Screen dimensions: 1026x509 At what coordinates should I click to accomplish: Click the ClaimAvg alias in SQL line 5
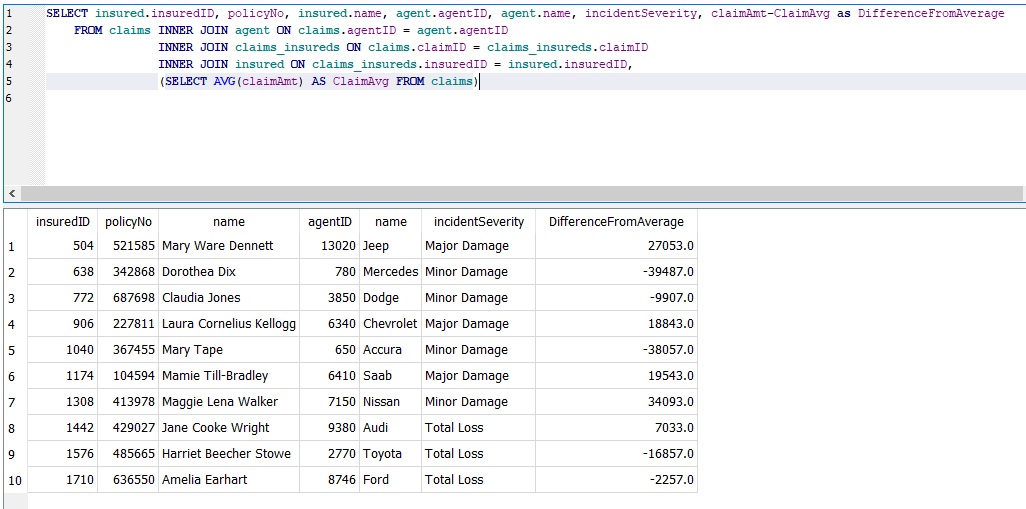[x=362, y=81]
